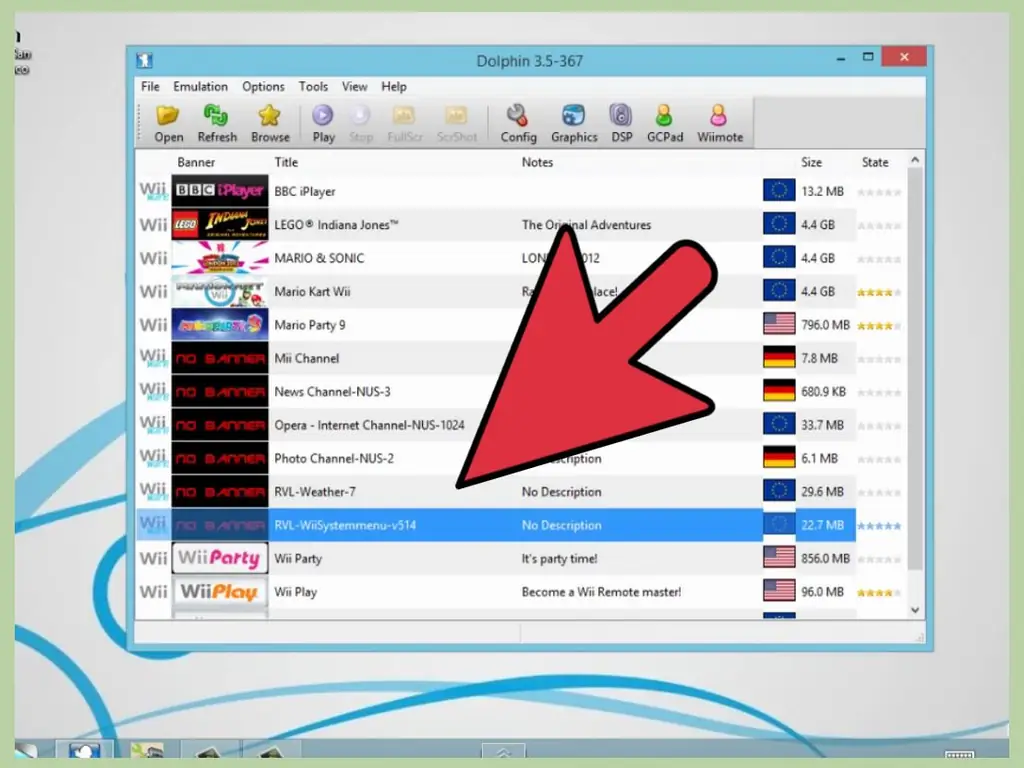
Task: Click the scrollbar up arrow
Action: (x=915, y=160)
